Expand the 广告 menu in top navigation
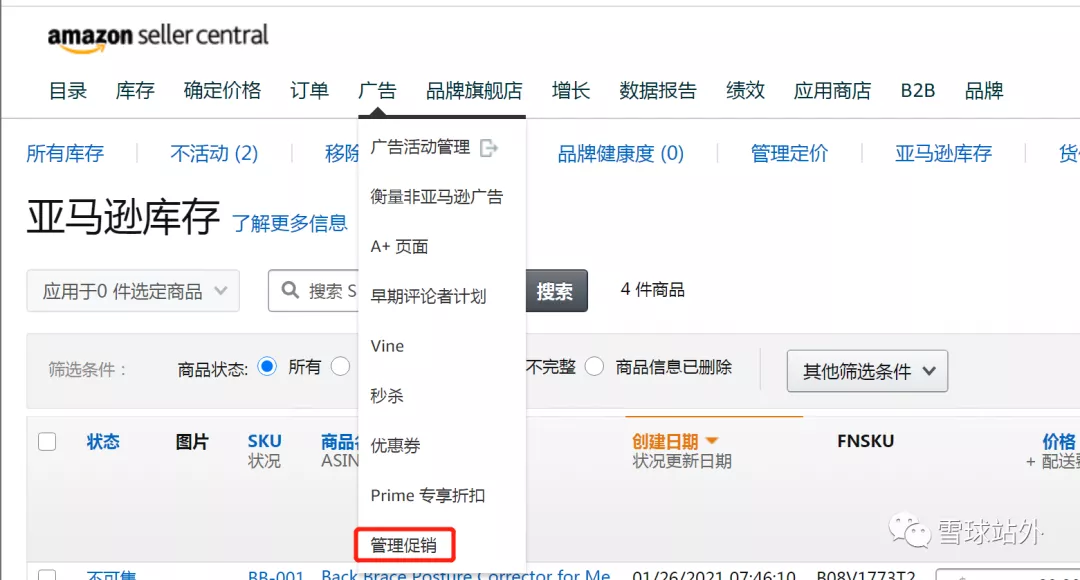Viewport: 1080px width, 580px height. pyautogui.click(x=377, y=90)
